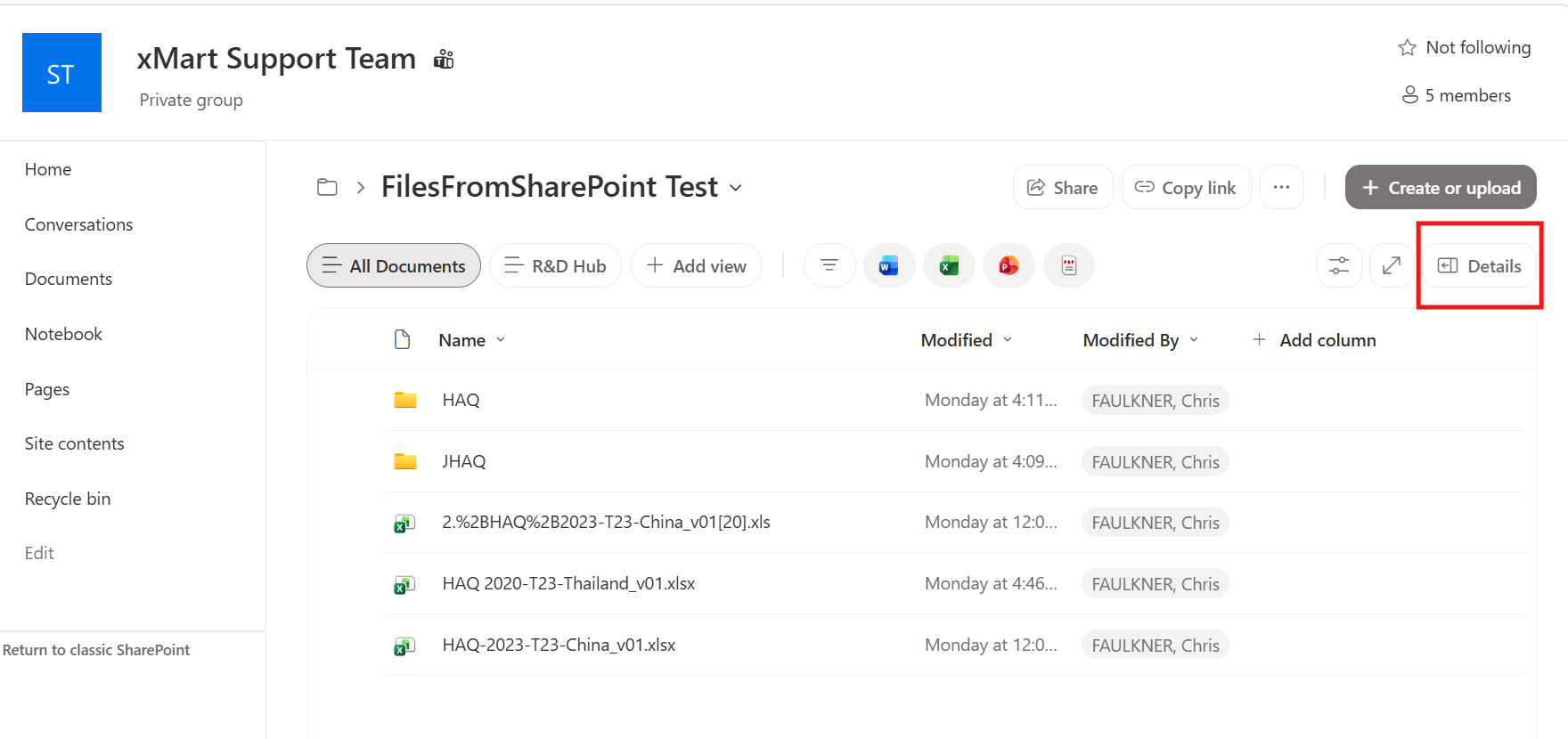1568x739 pixels.
Task: Click the JHAQ folder icon
Action: coord(405,461)
